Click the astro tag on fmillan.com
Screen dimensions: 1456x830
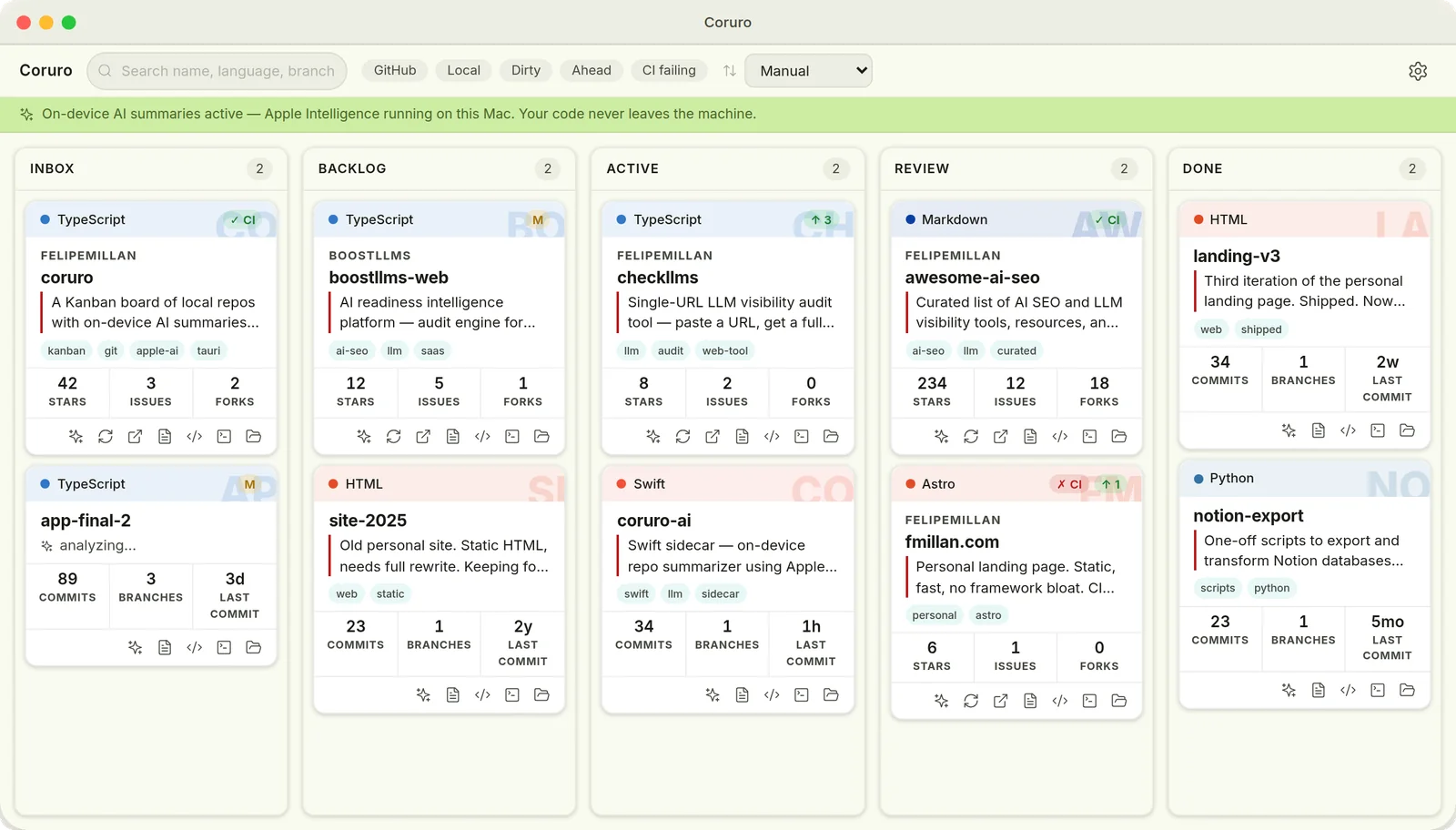tap(988, 616)
